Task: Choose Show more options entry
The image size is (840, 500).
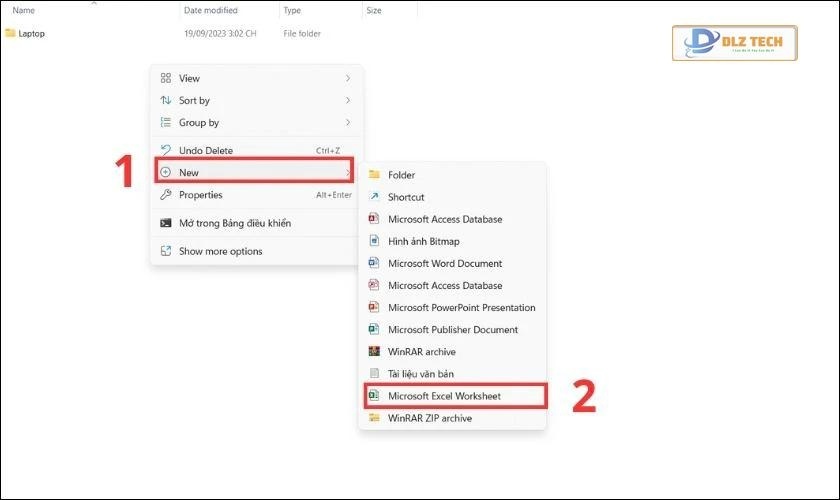Action: (x=220, y=251)
